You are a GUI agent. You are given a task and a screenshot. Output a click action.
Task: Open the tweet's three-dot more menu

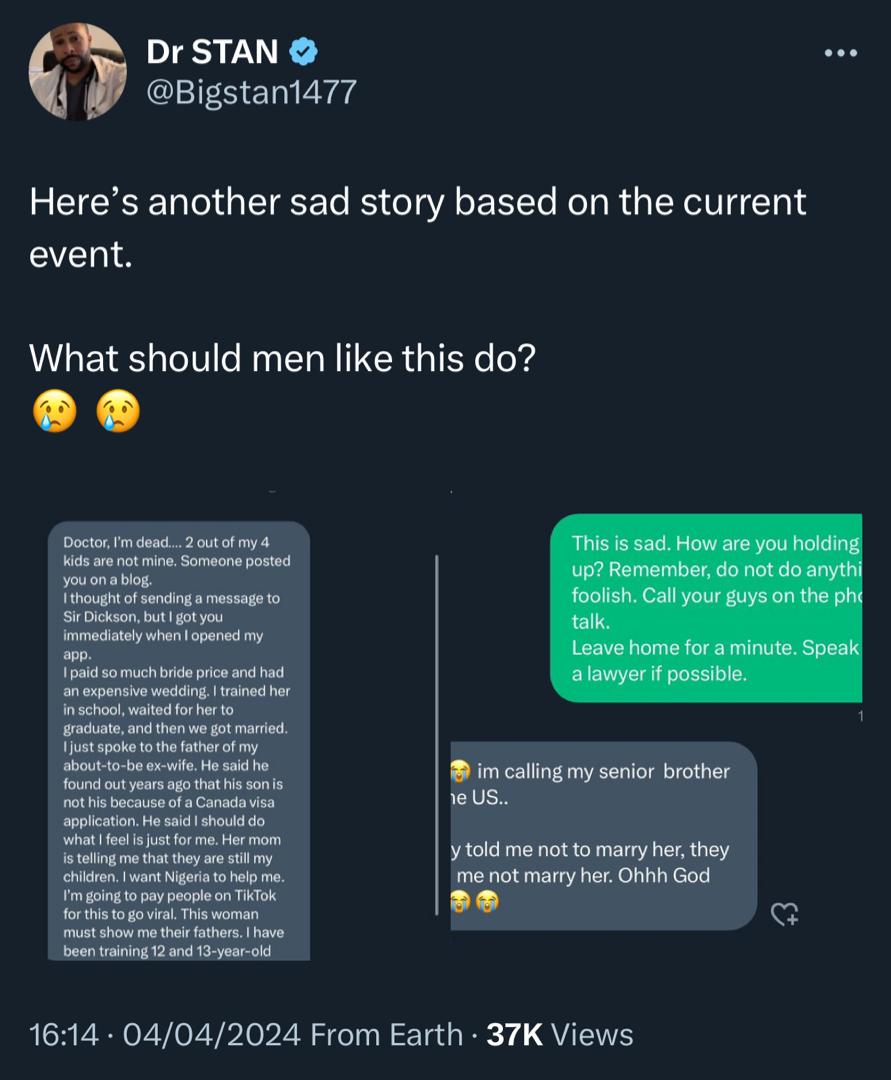[838, 53]
